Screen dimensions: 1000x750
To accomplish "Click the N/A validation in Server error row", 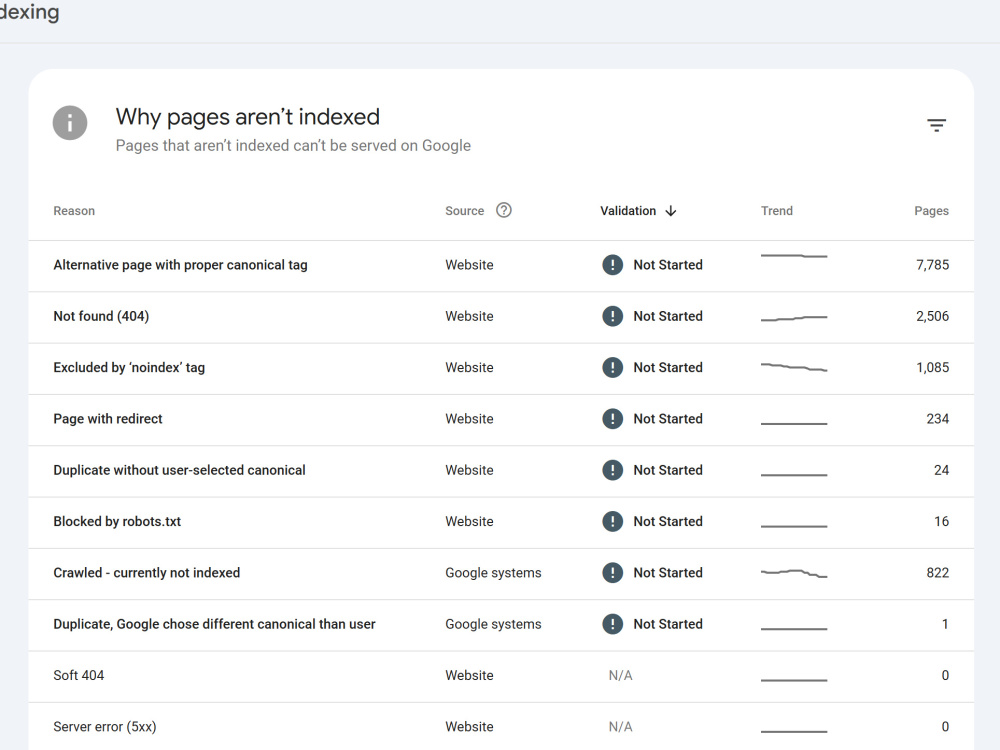I will [x=621, y=726].
